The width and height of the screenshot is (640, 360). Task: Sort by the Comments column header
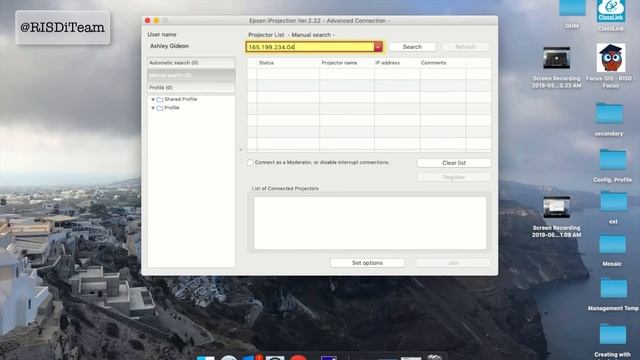point(443,63)
